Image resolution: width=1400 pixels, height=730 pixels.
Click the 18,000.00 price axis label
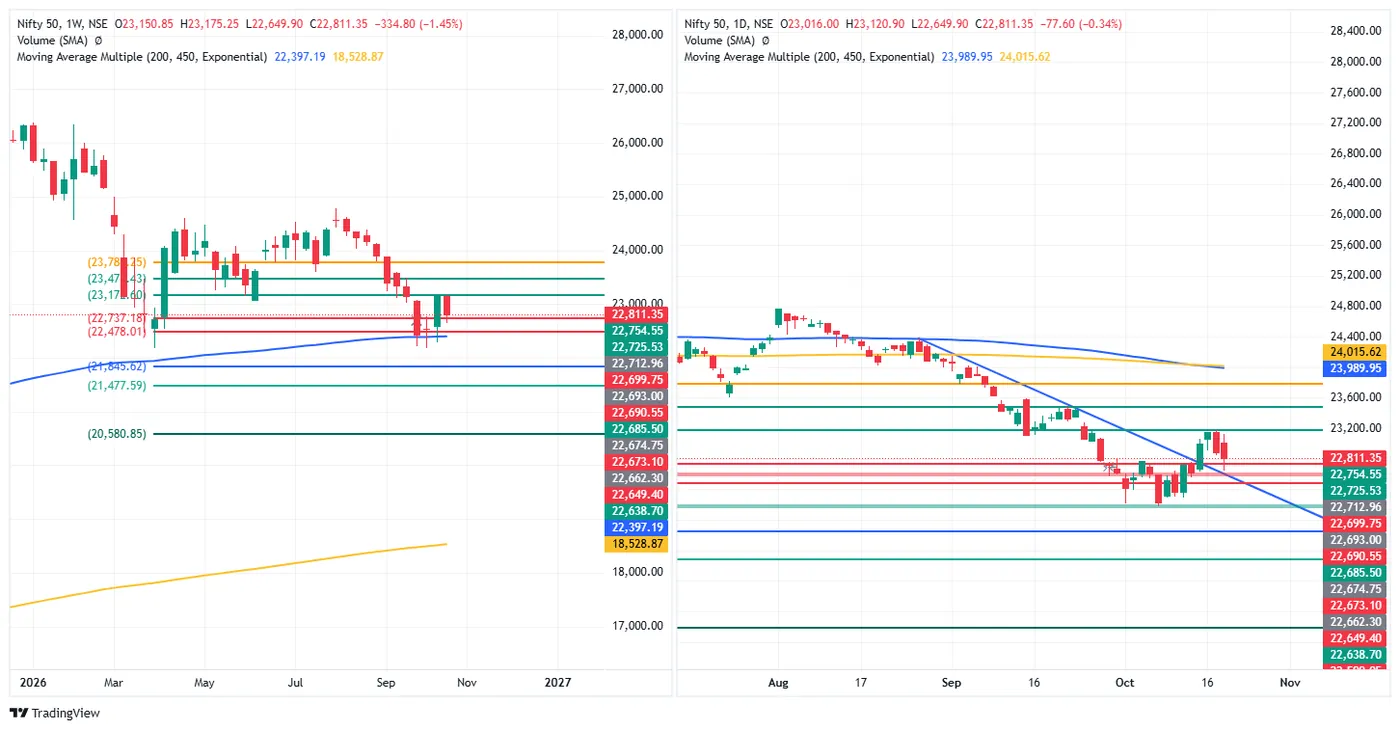[637, 572]
